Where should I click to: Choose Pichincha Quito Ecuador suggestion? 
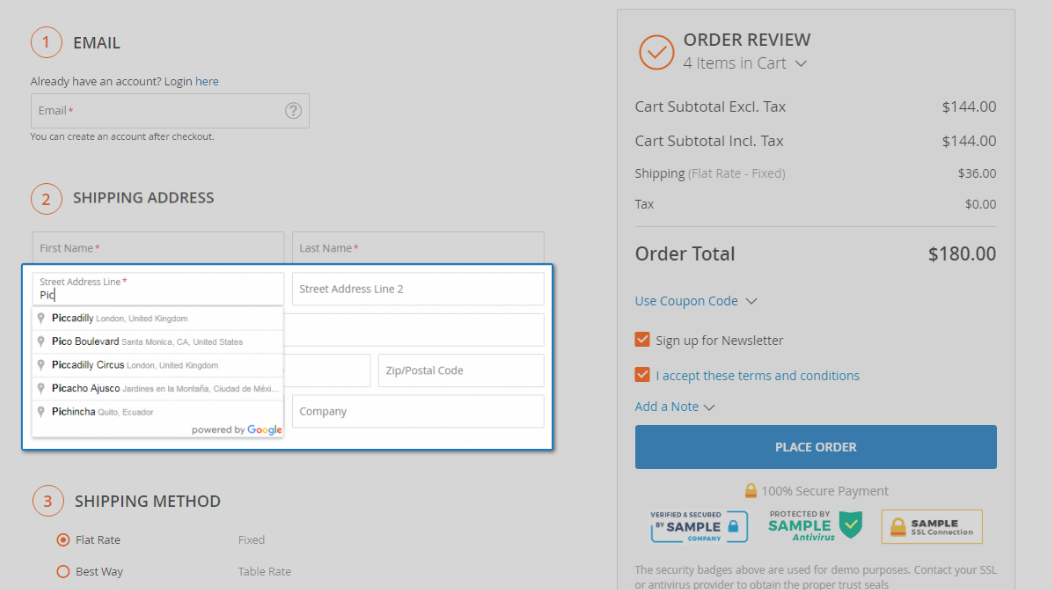pyautogui.click(x=158, y=411)
